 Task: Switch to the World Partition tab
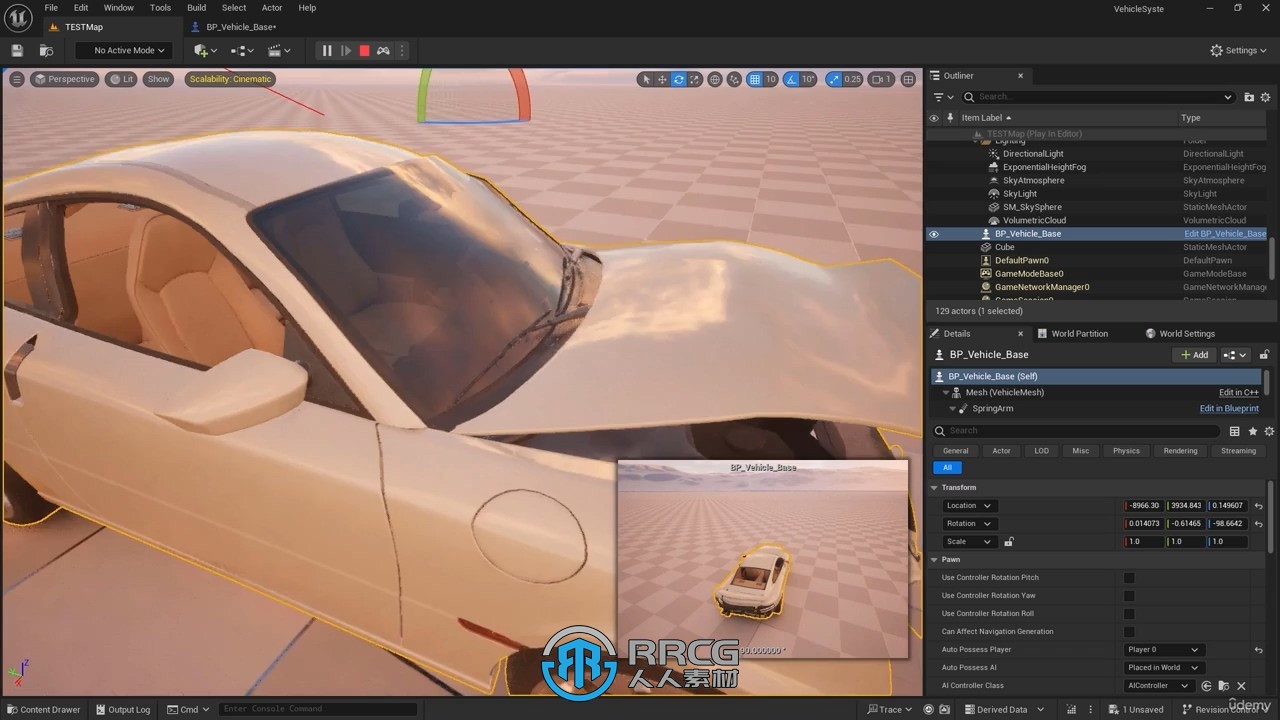1080,333
